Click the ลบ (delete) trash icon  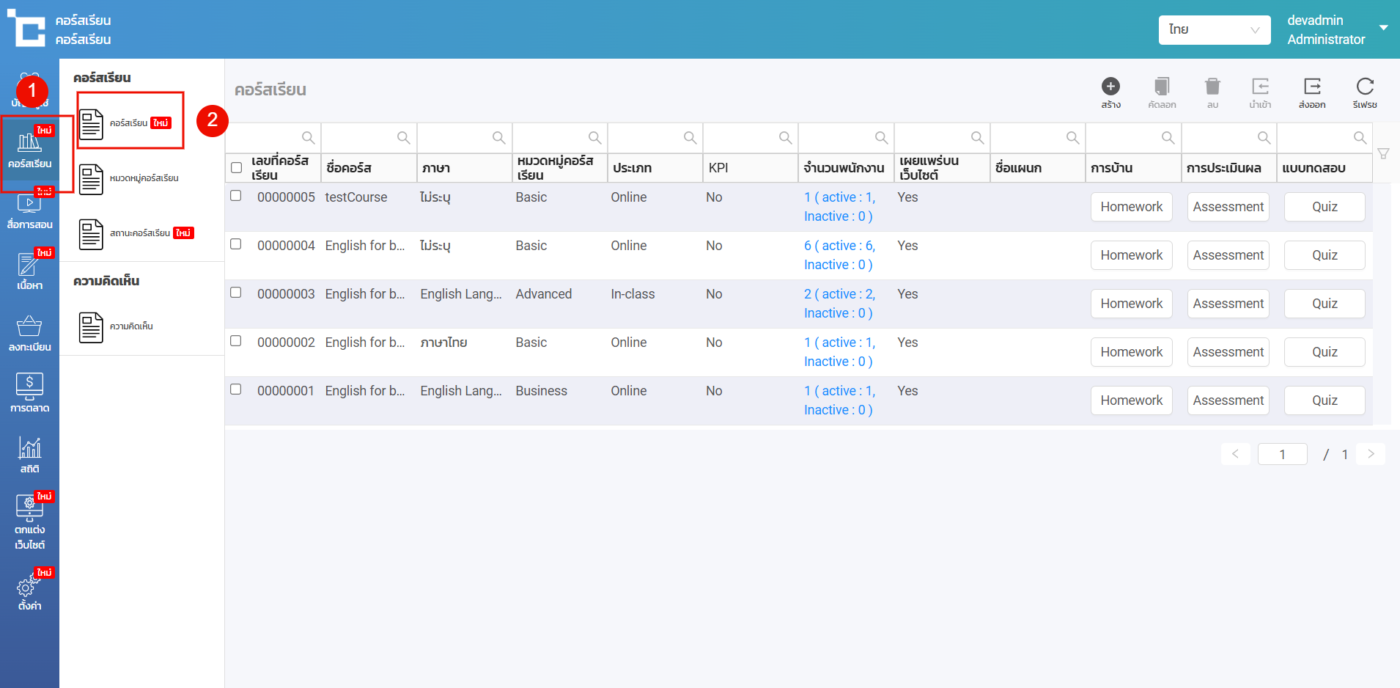click(1212, 87)
